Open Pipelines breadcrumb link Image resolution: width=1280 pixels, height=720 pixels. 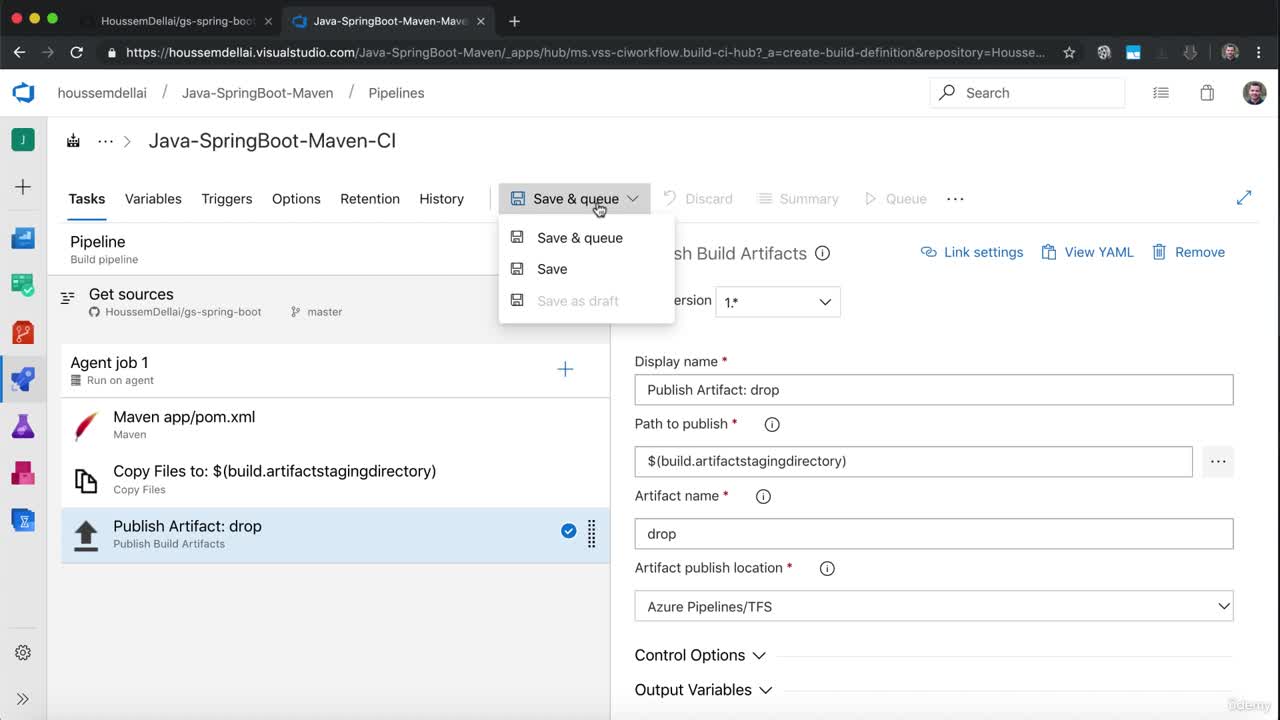click(396, 93)
